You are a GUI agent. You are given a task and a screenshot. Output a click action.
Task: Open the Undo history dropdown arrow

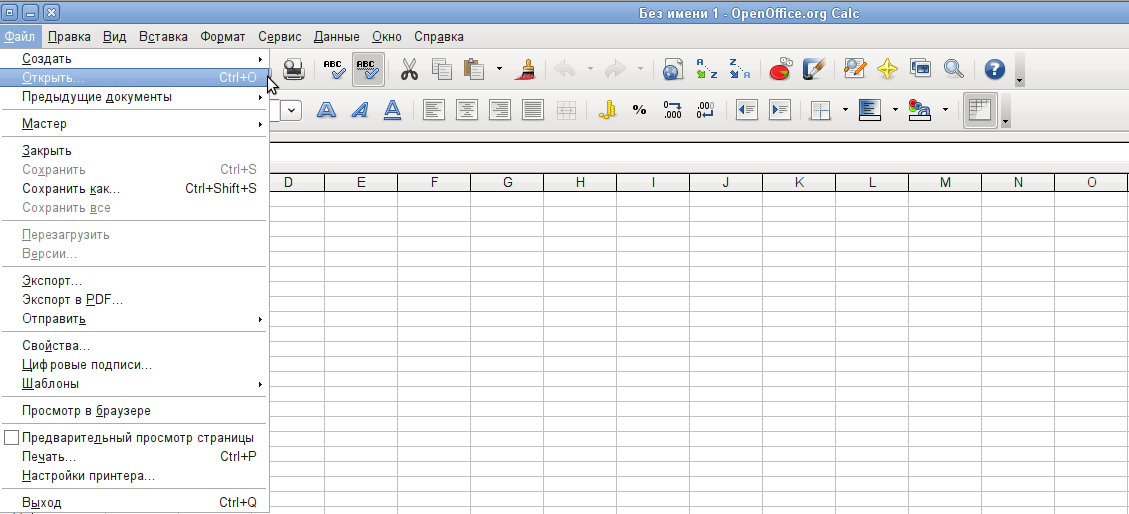590,69
